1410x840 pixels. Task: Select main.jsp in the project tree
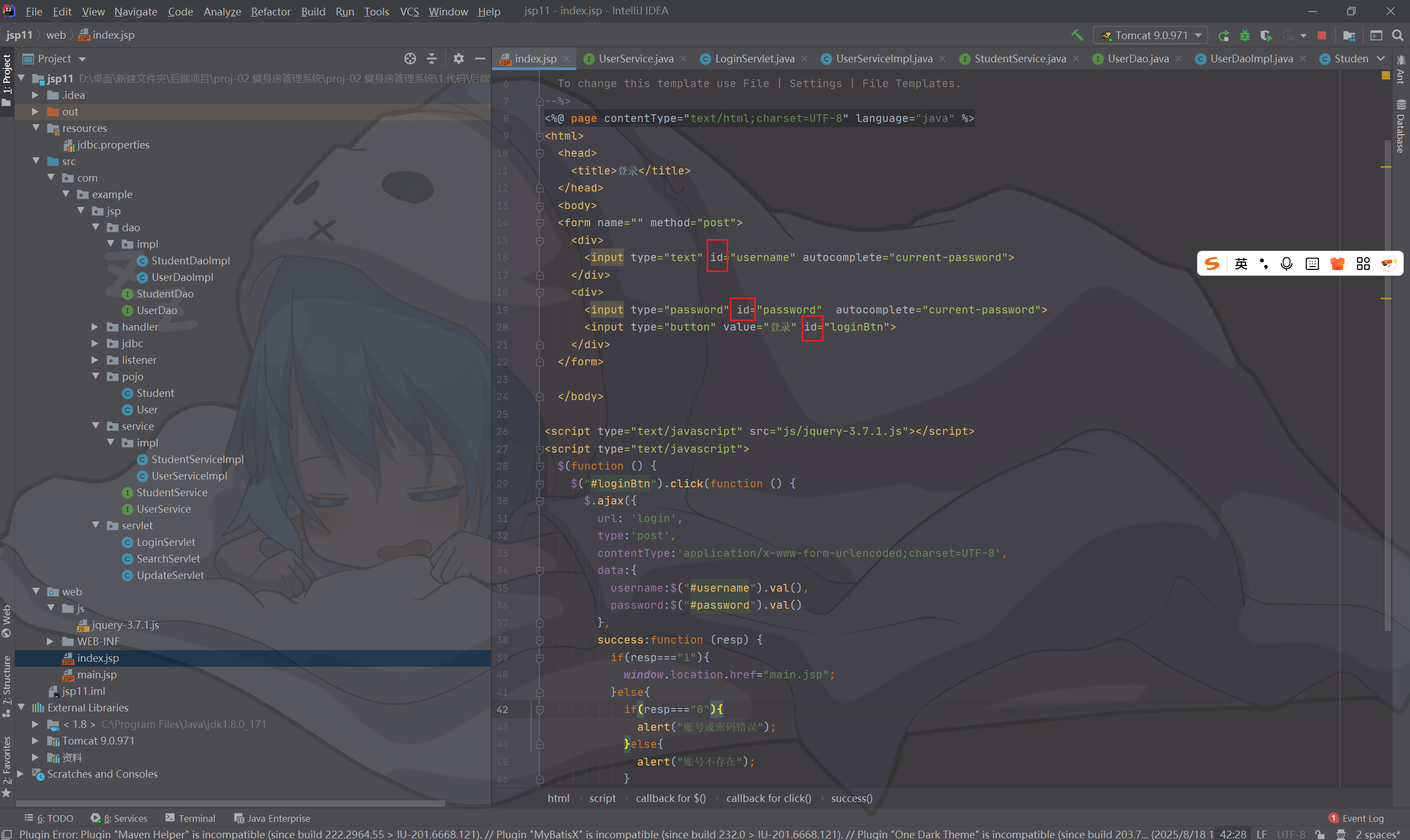click(97, 675)
